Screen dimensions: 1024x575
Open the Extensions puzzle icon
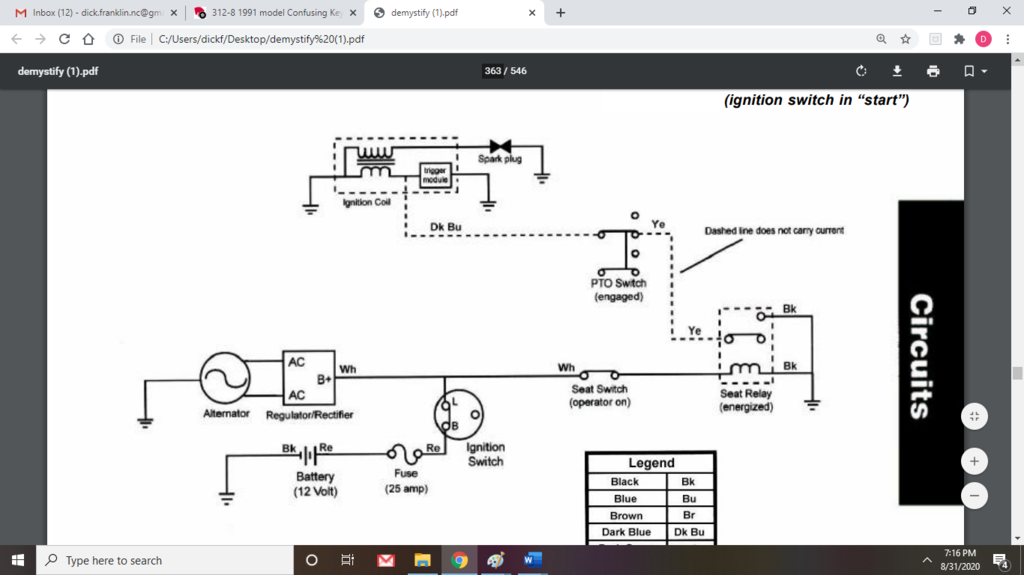click(959, 39)
